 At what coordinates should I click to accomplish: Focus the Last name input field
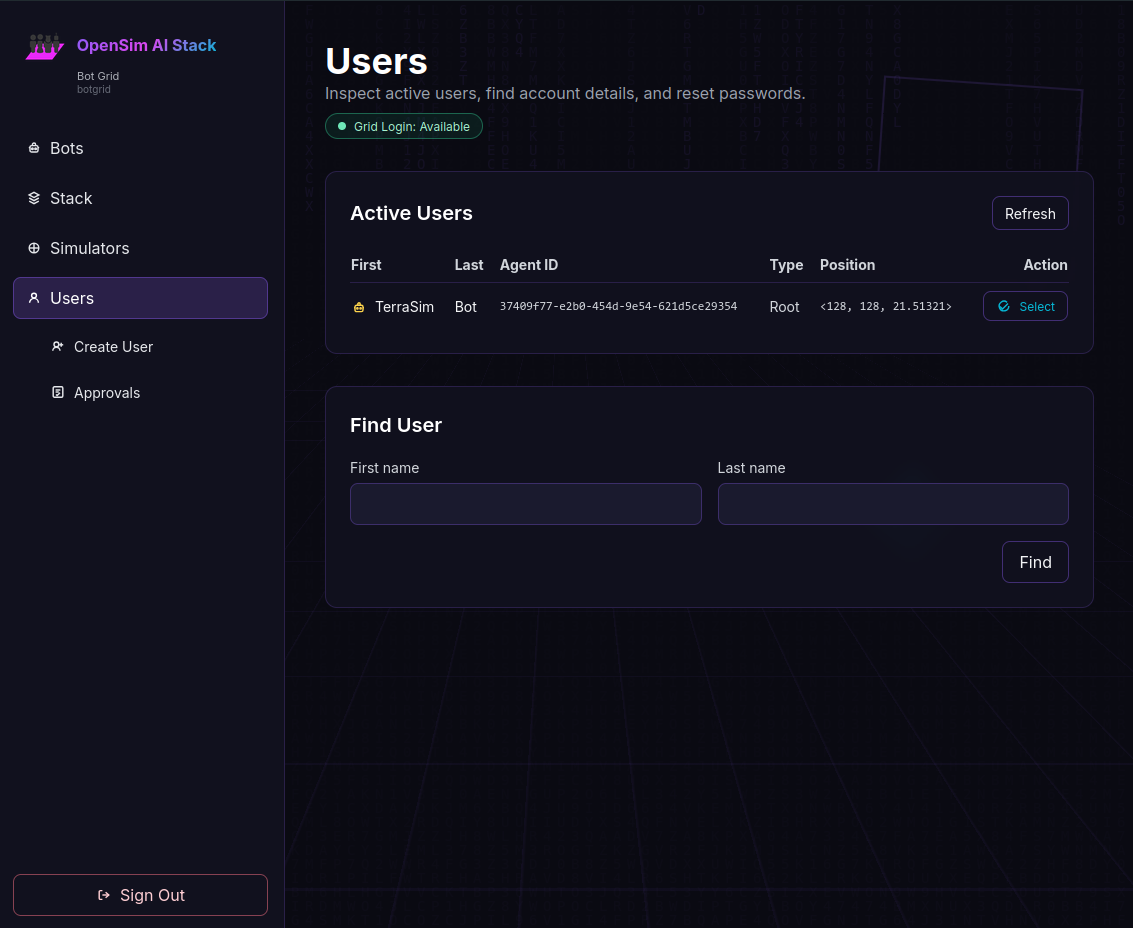[x=892, y=504]
